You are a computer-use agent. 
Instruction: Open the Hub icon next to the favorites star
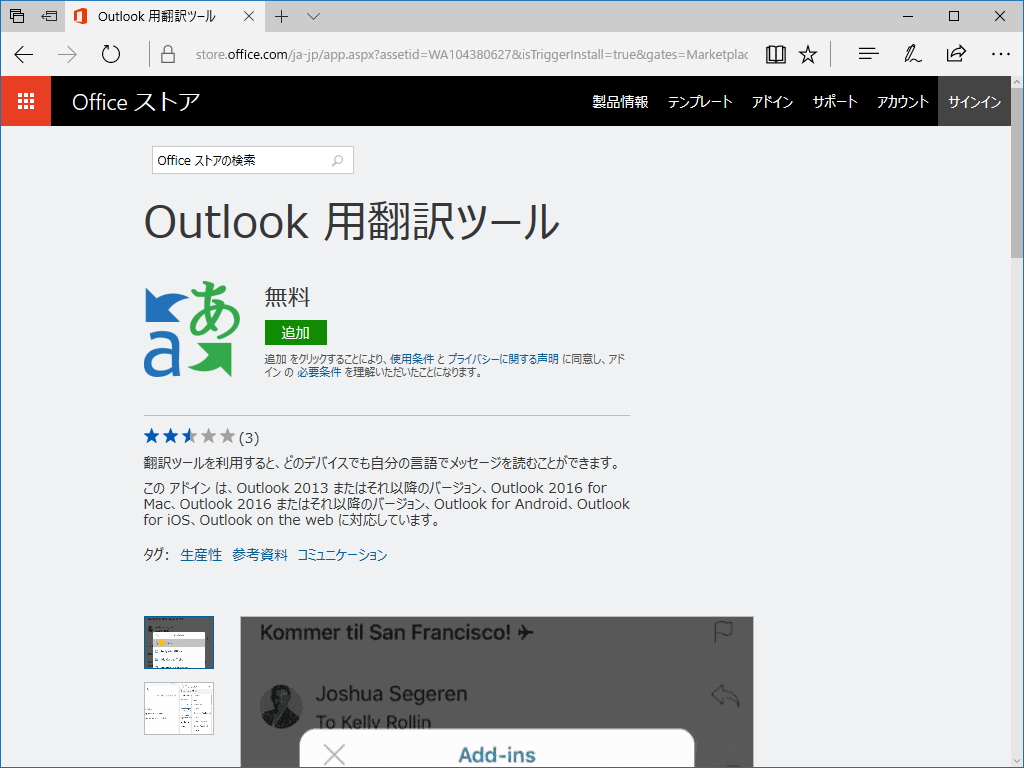click(868, 53)
